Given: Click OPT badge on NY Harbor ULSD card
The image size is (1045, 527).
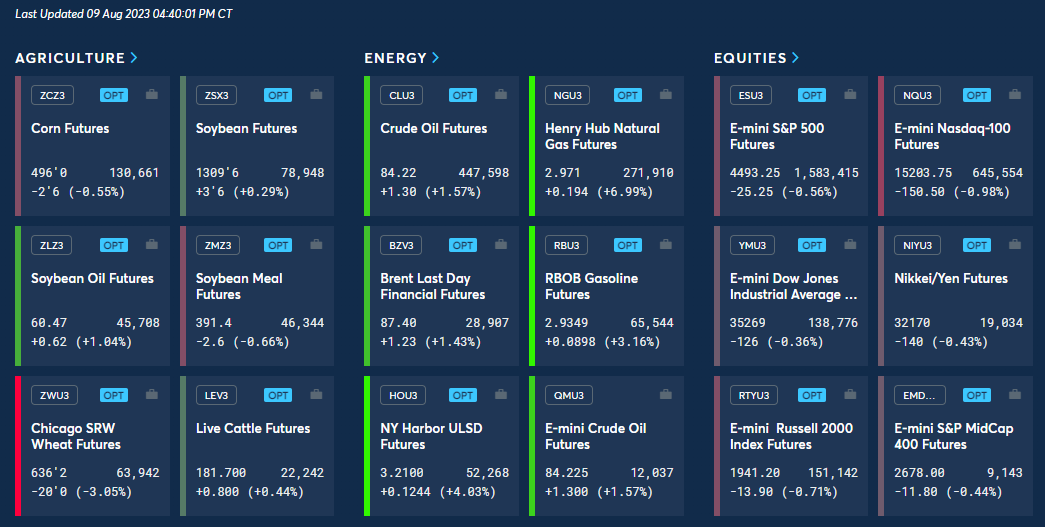Looking at the screenshot, I should point(463,395).
